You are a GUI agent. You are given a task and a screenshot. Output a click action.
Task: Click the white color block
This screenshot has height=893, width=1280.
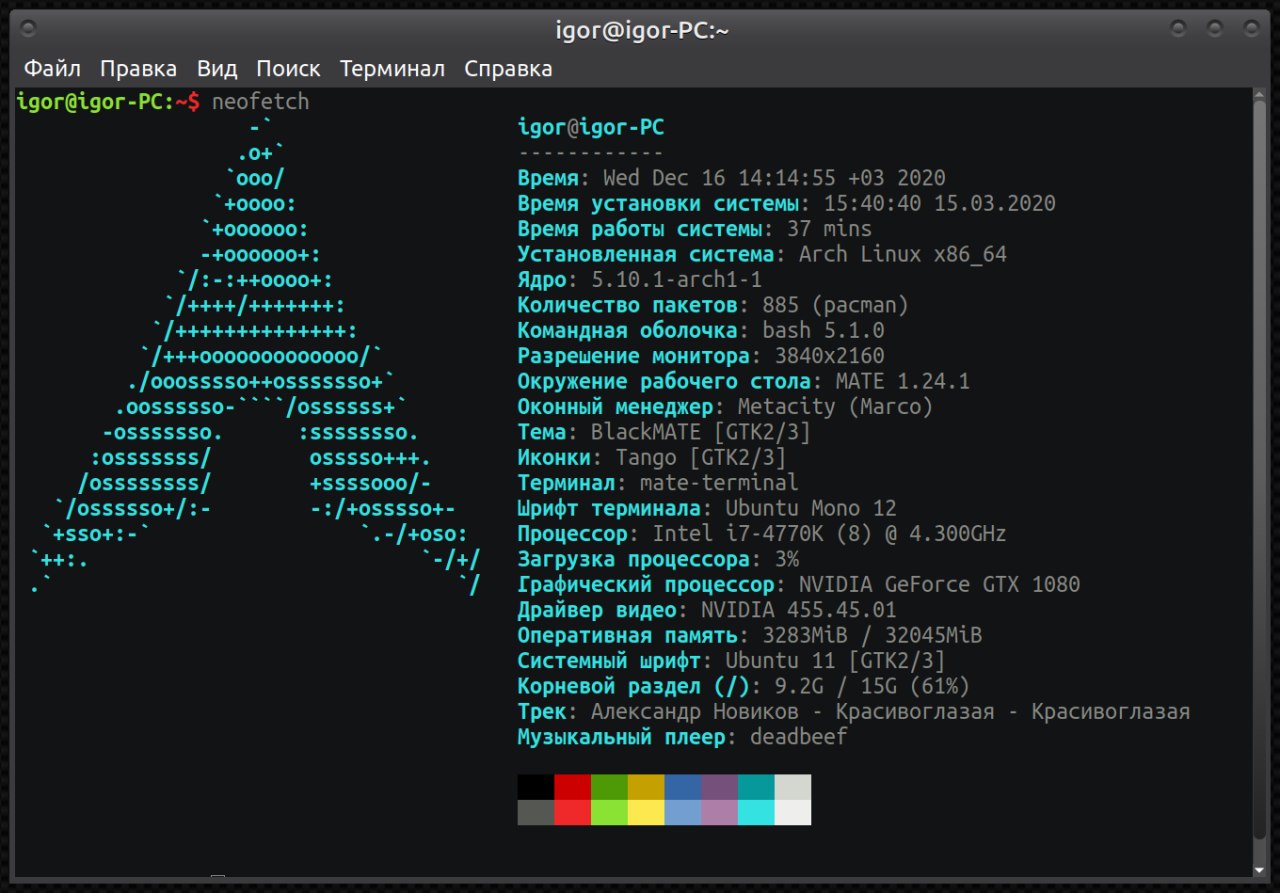pos(793,812)
